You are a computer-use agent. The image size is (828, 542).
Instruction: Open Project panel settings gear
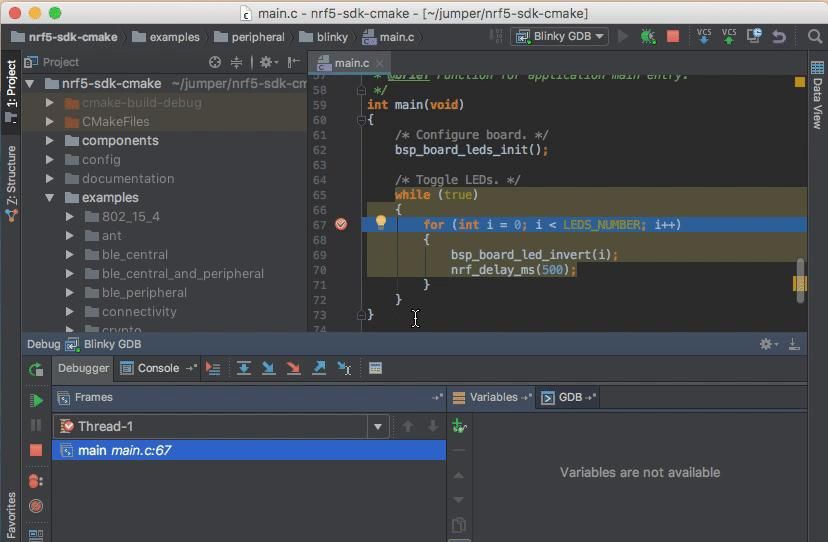(268, 62)
